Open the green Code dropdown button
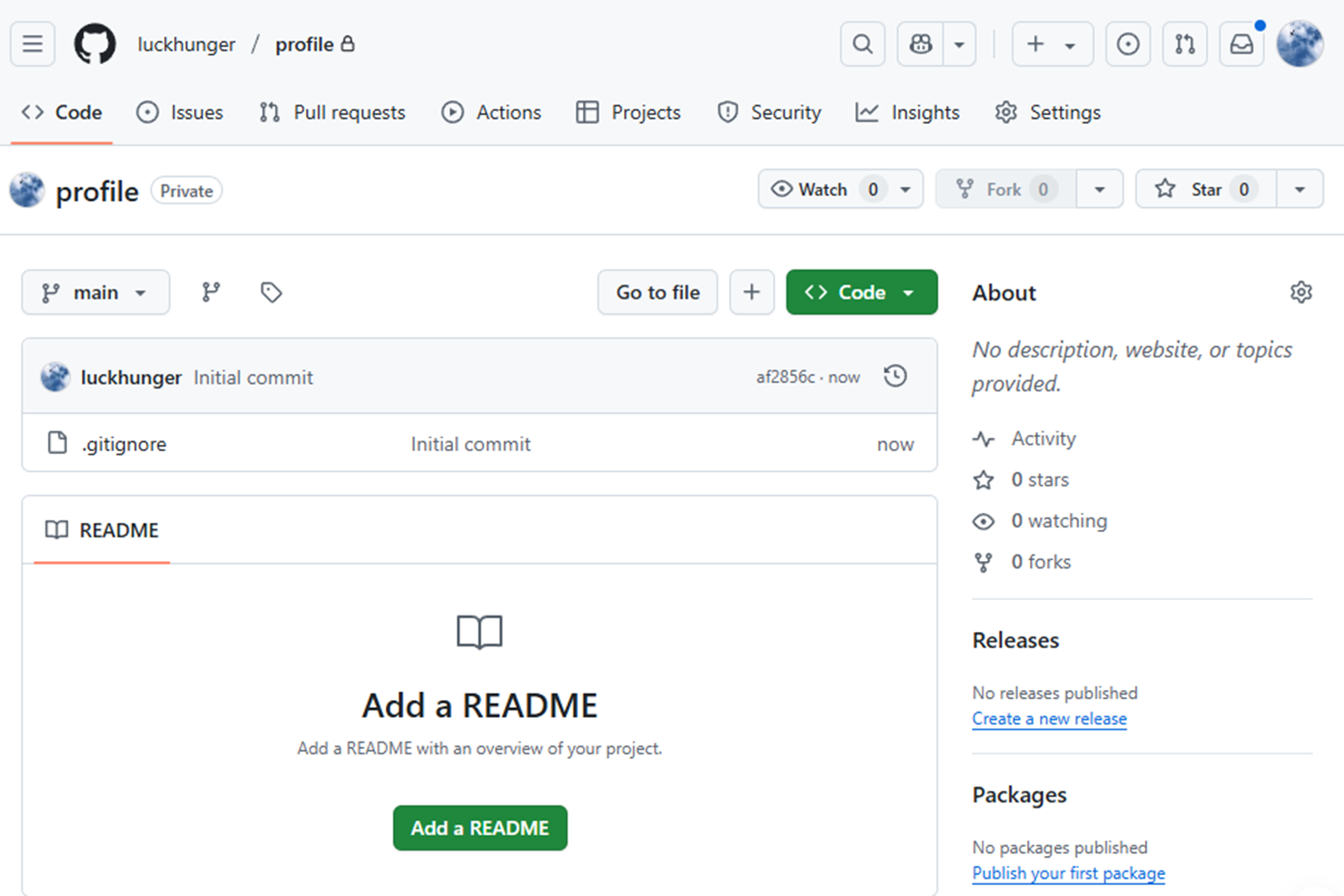 pyautogui.click(x=862, y=292)
